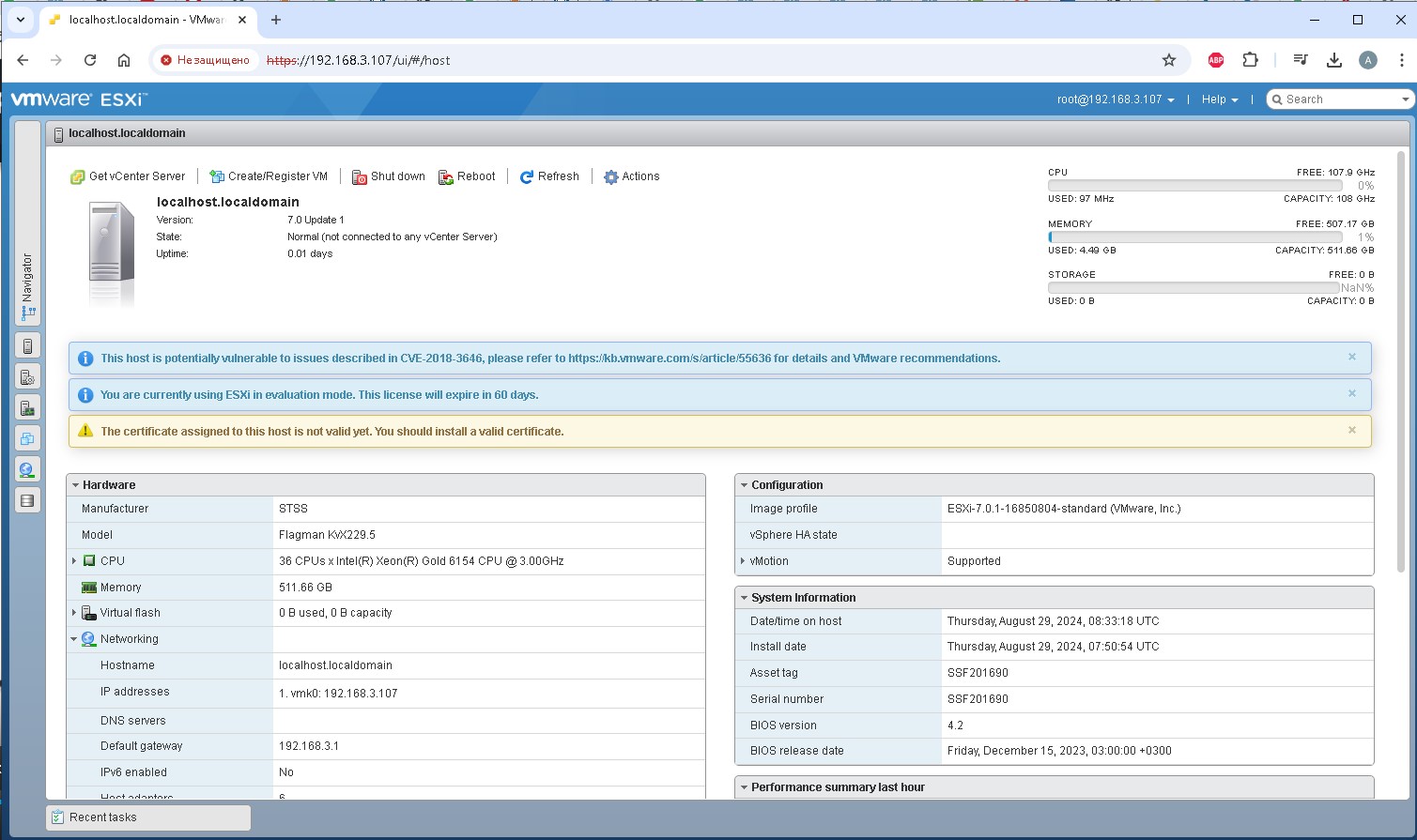Click the VMware ESXi logo
The width and height of the screenshot is (1417, 840).
(79, 99)
